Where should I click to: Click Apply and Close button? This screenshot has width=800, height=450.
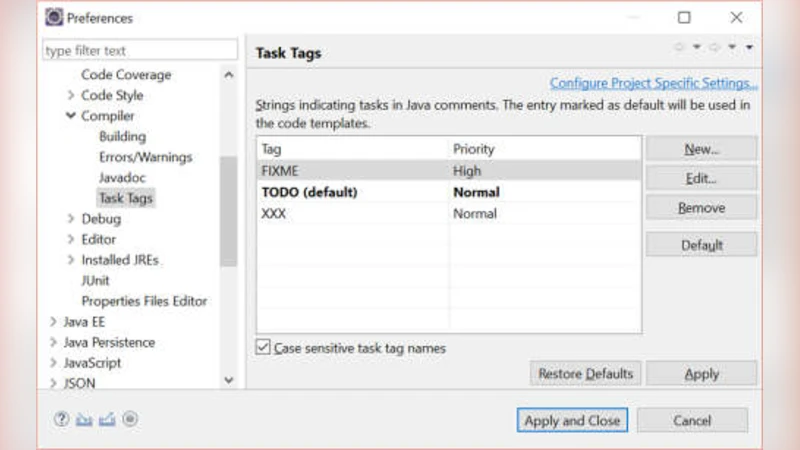[x=572, y=421]
